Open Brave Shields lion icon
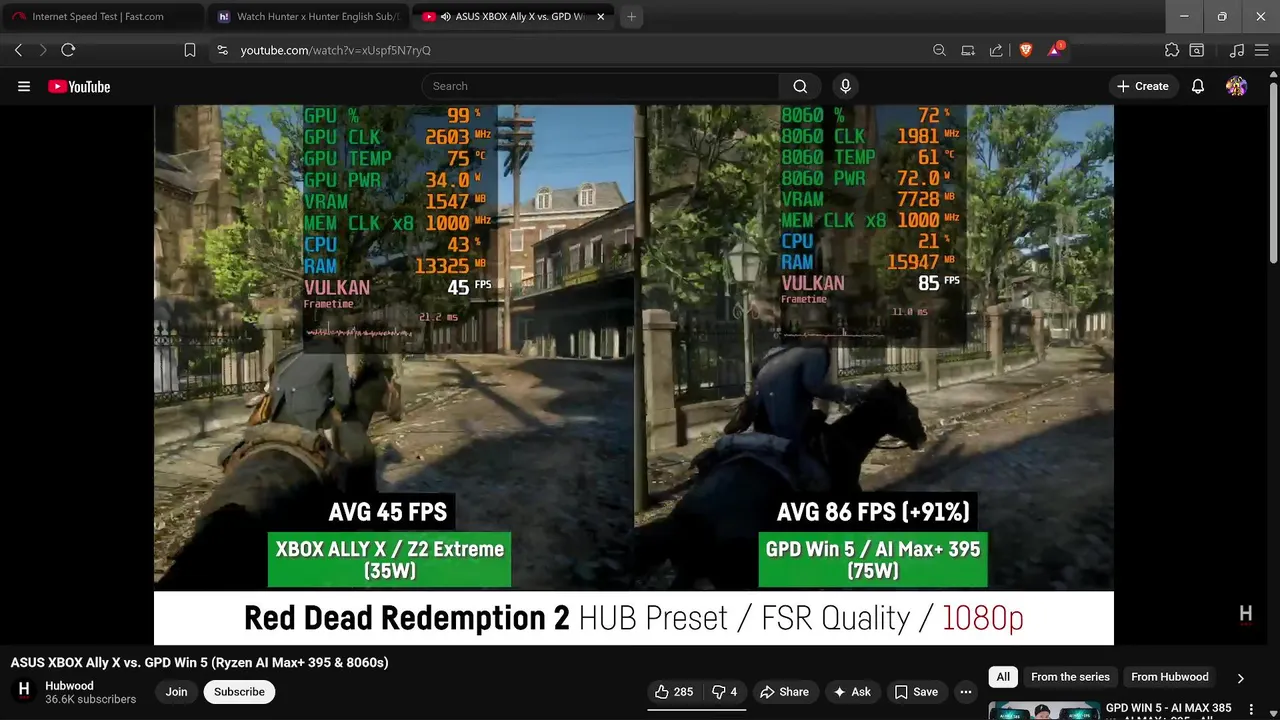 [1025, 50]
